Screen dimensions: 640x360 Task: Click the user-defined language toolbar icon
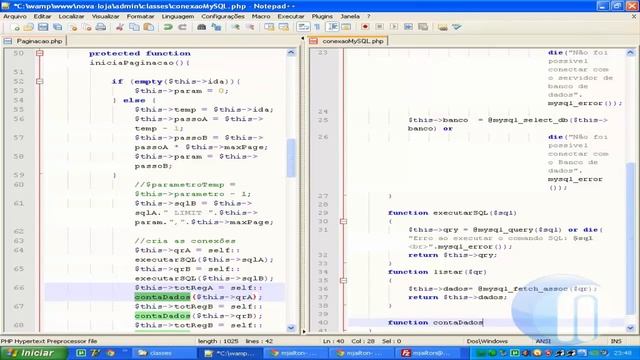click(346, 27)
